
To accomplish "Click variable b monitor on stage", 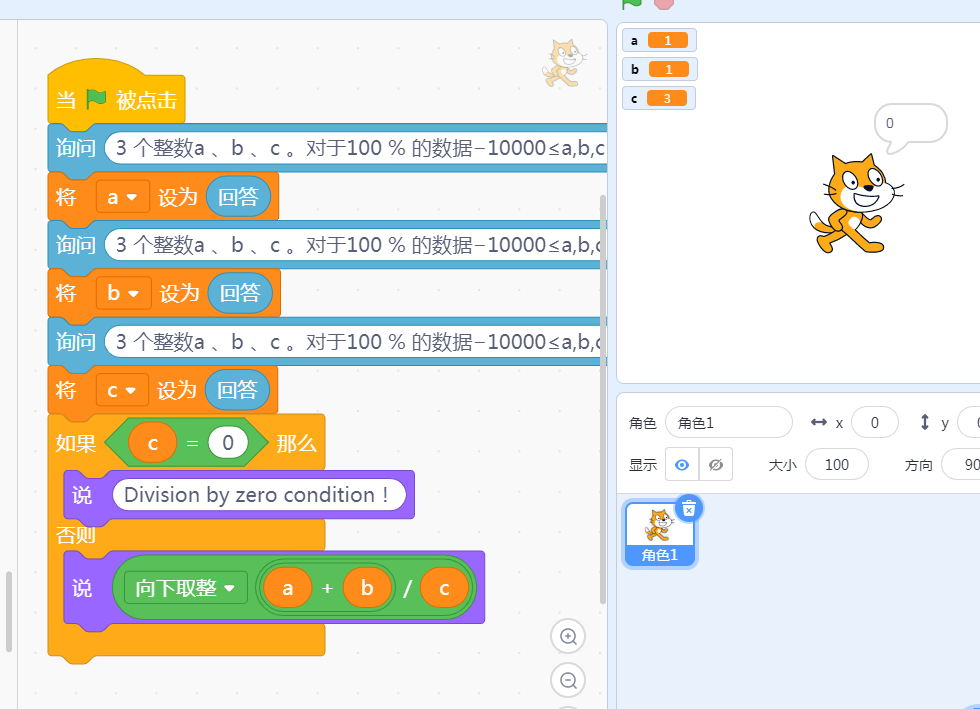I will (x=660, y=69).
